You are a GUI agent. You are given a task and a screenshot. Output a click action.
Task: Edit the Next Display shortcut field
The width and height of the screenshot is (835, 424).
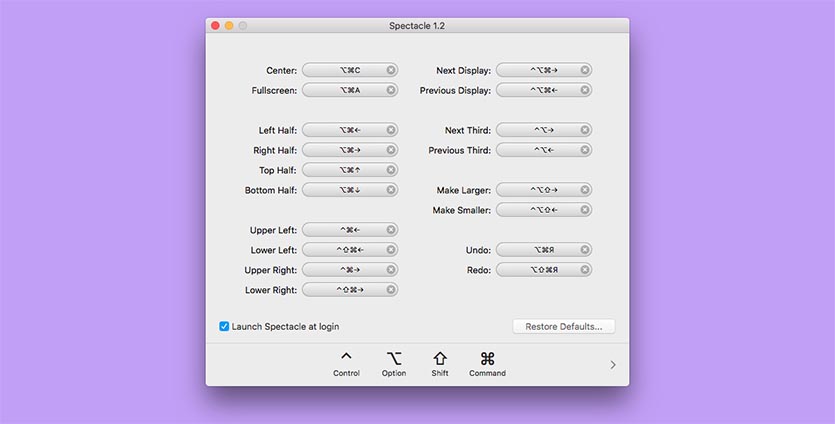[x=544, y=70]
